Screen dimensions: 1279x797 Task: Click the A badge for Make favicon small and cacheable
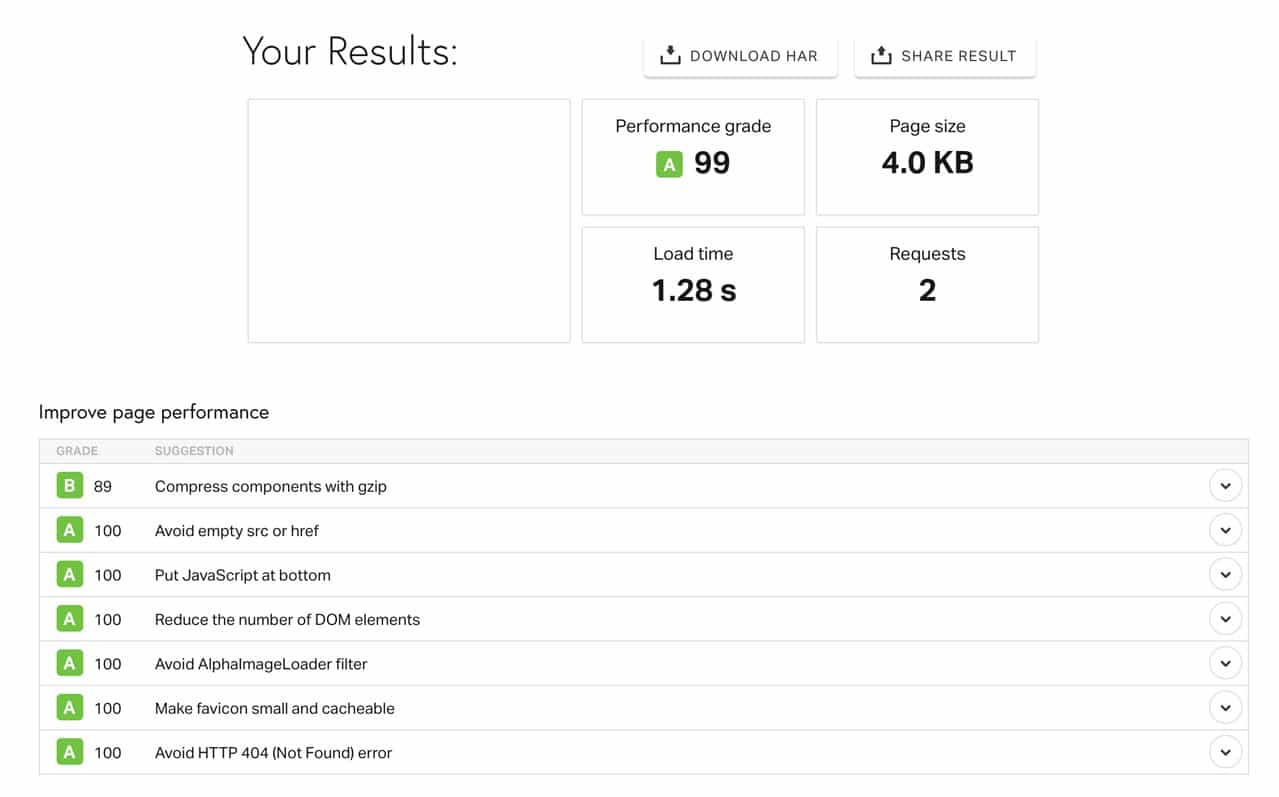click(x=69, y=707)
